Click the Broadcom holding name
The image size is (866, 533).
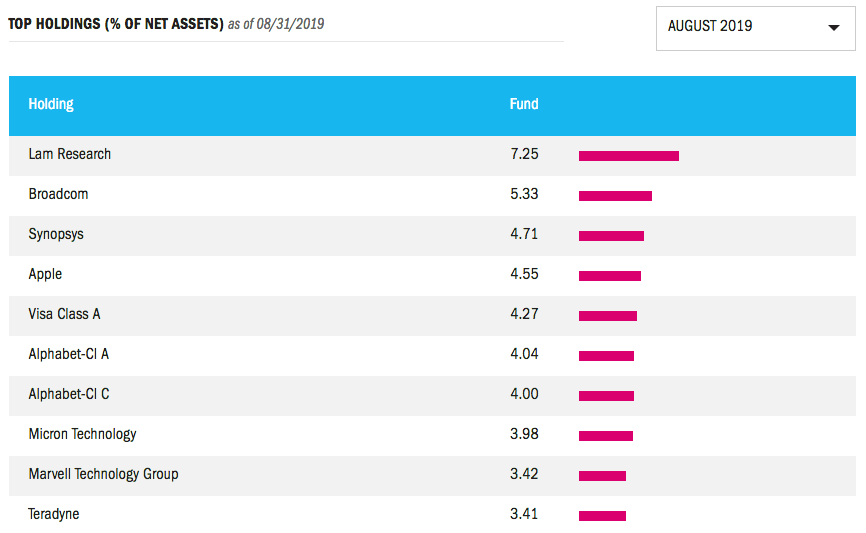click(x=58, y=194)
